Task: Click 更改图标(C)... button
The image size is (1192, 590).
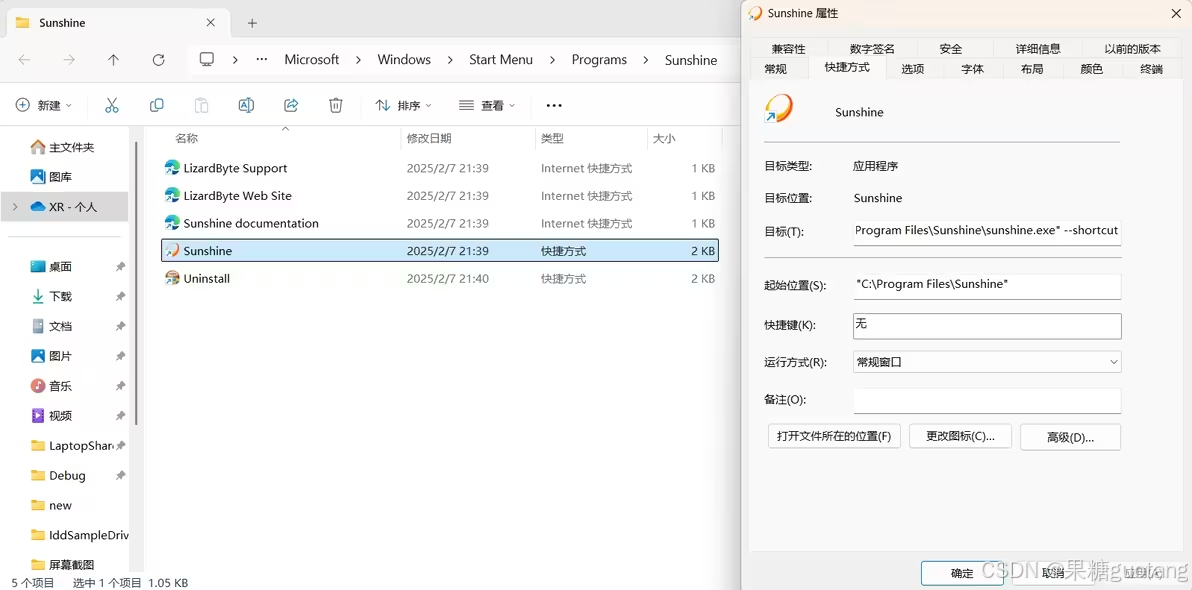Action: (960, 436)
